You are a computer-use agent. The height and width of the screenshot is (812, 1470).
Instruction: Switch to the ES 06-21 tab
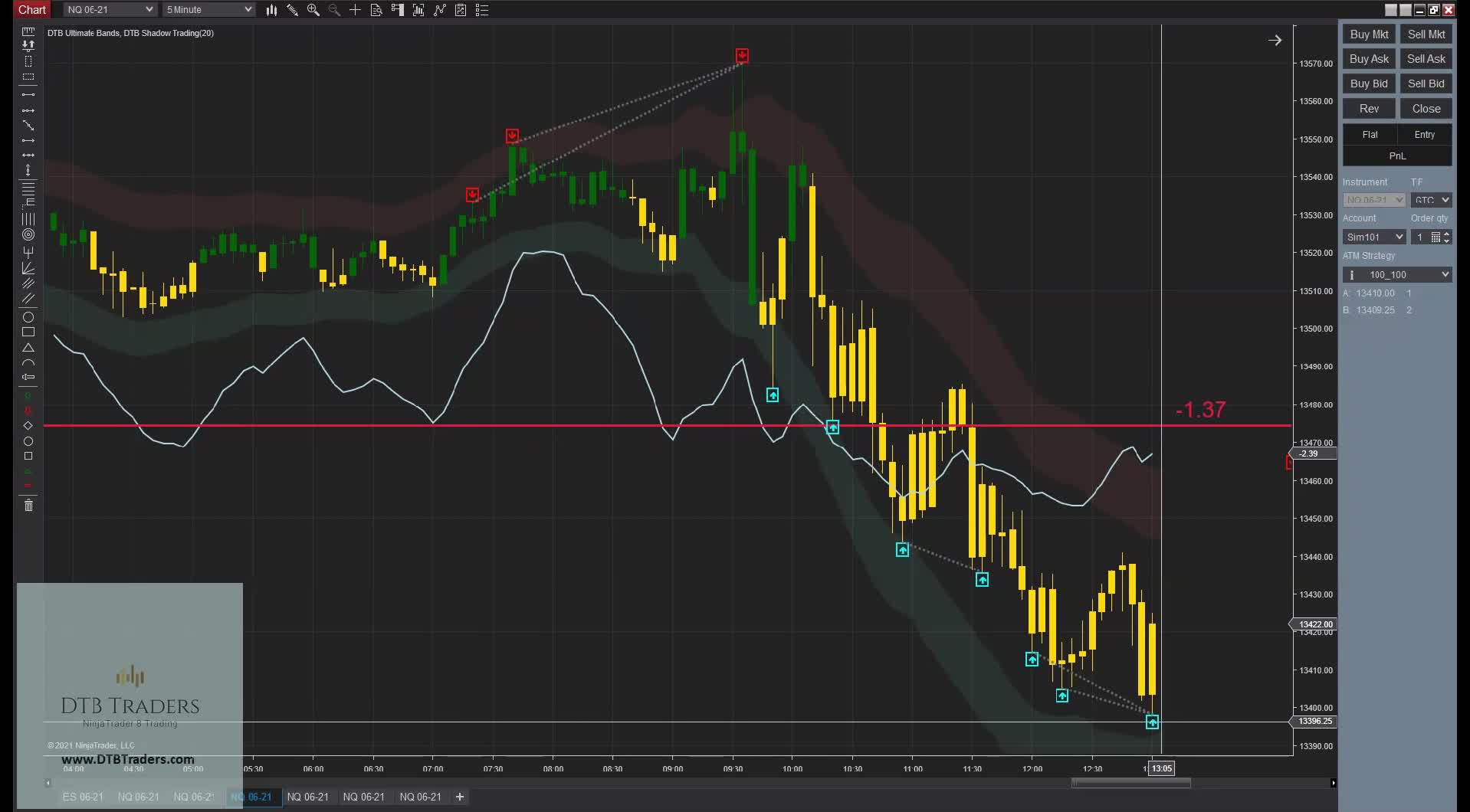tap(82, 797)
